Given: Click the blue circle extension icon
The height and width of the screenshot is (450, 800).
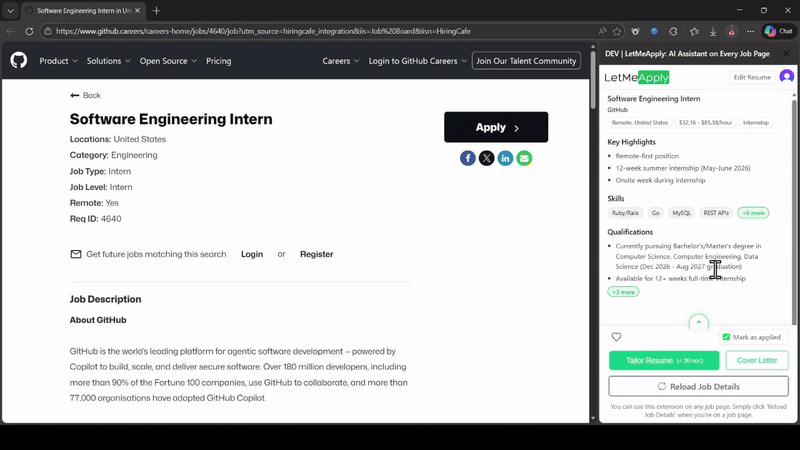Looking at the screenshot, I should [x=654, y=31].
